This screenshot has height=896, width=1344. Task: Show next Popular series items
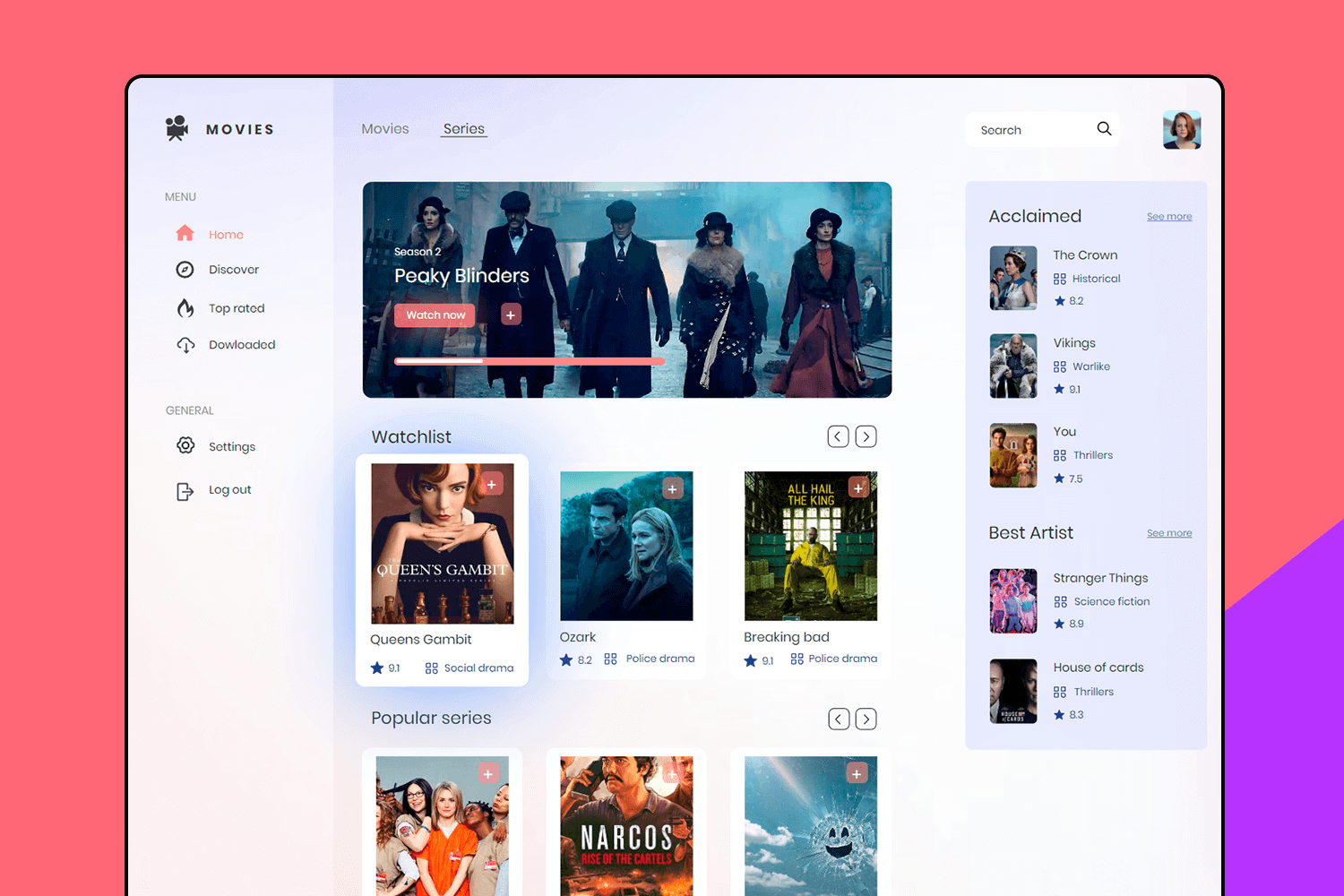pyautogui.click(x=866, y=719)
